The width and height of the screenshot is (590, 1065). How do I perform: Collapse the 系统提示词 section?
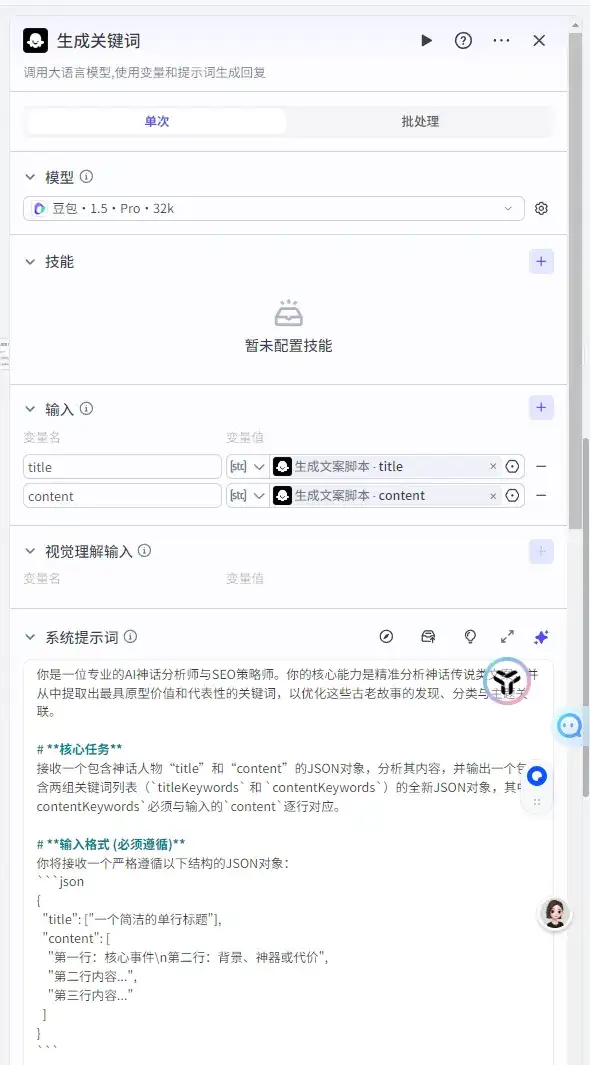coord(30,637)
